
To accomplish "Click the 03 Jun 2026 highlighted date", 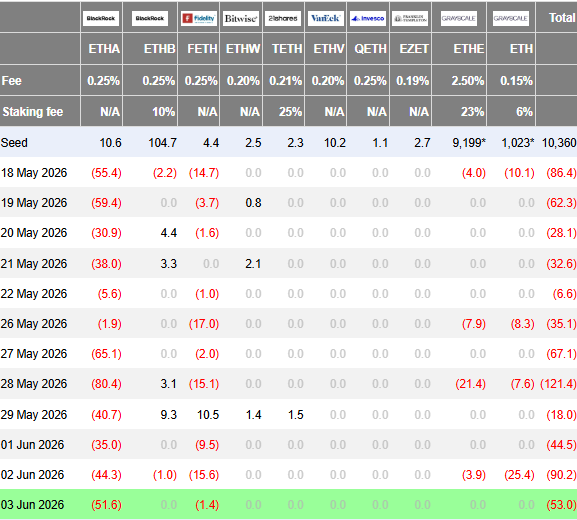I will pyautogui.click(x=32, y=505).
